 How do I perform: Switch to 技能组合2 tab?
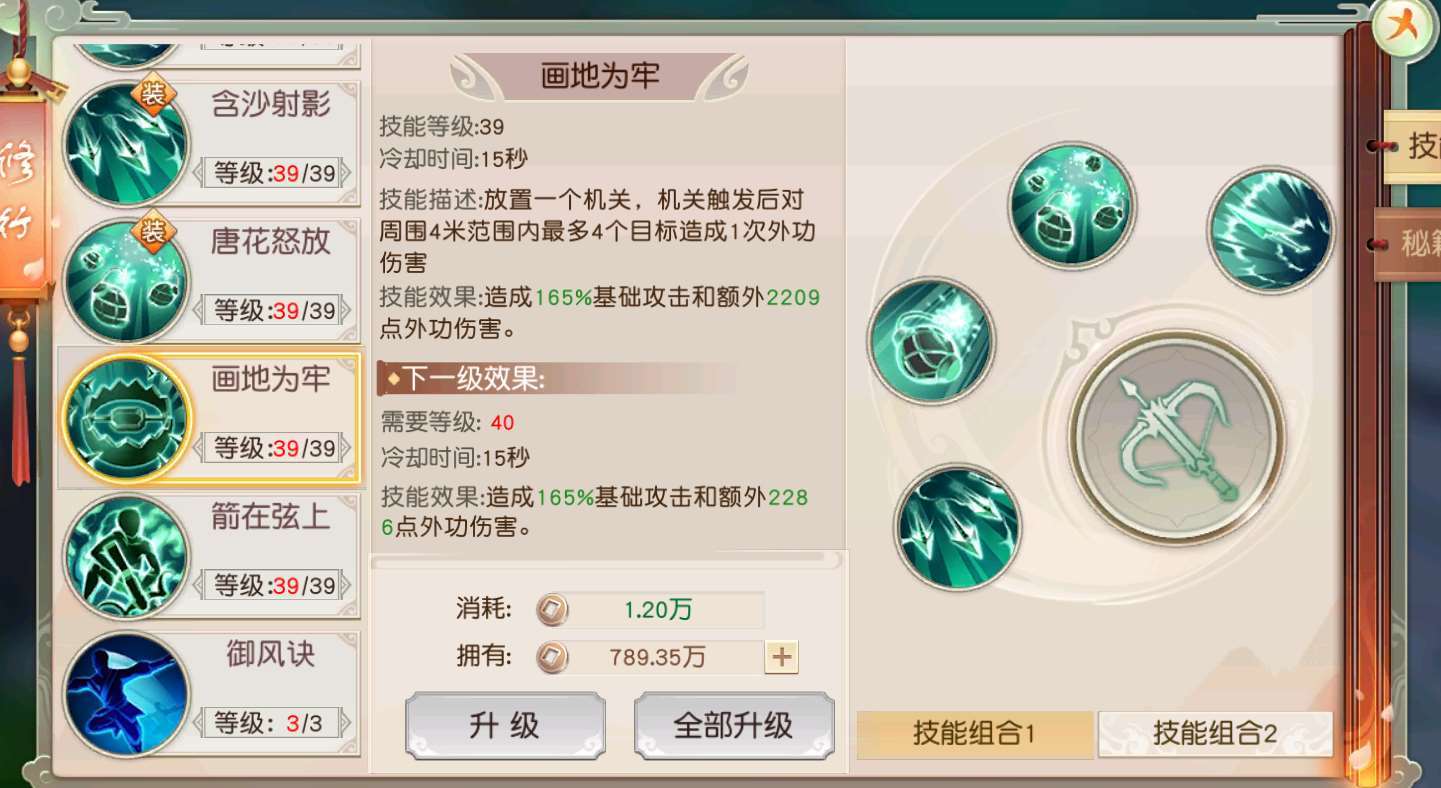coord(1215,734)
